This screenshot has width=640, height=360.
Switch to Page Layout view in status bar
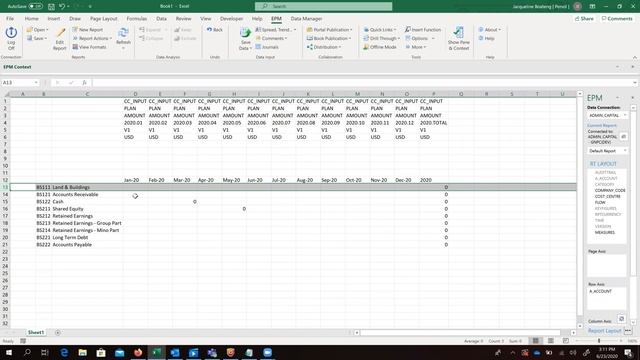pyautogui.click(x=551, y=341)
